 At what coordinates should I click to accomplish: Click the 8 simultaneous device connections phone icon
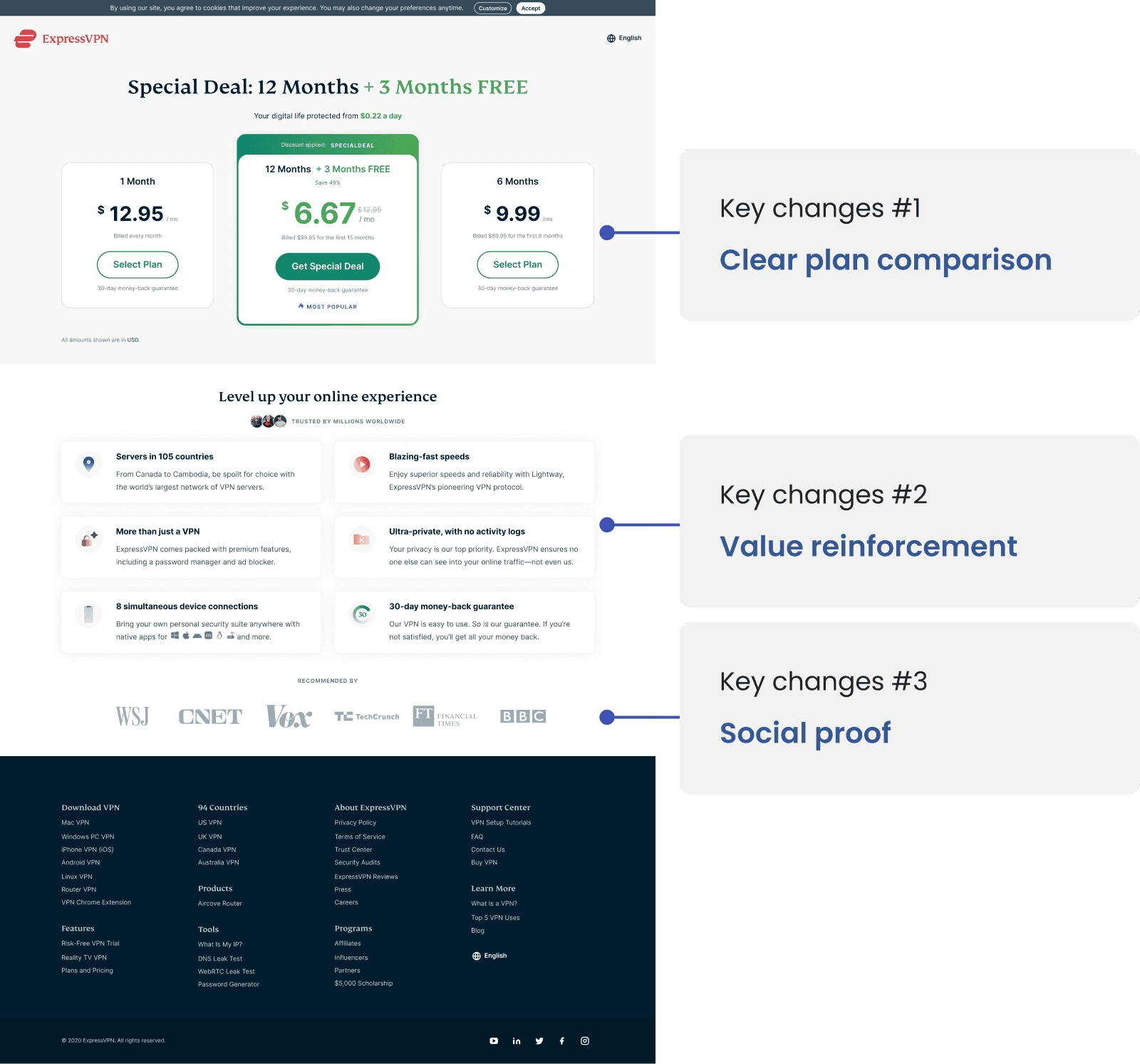click(88, 614)
